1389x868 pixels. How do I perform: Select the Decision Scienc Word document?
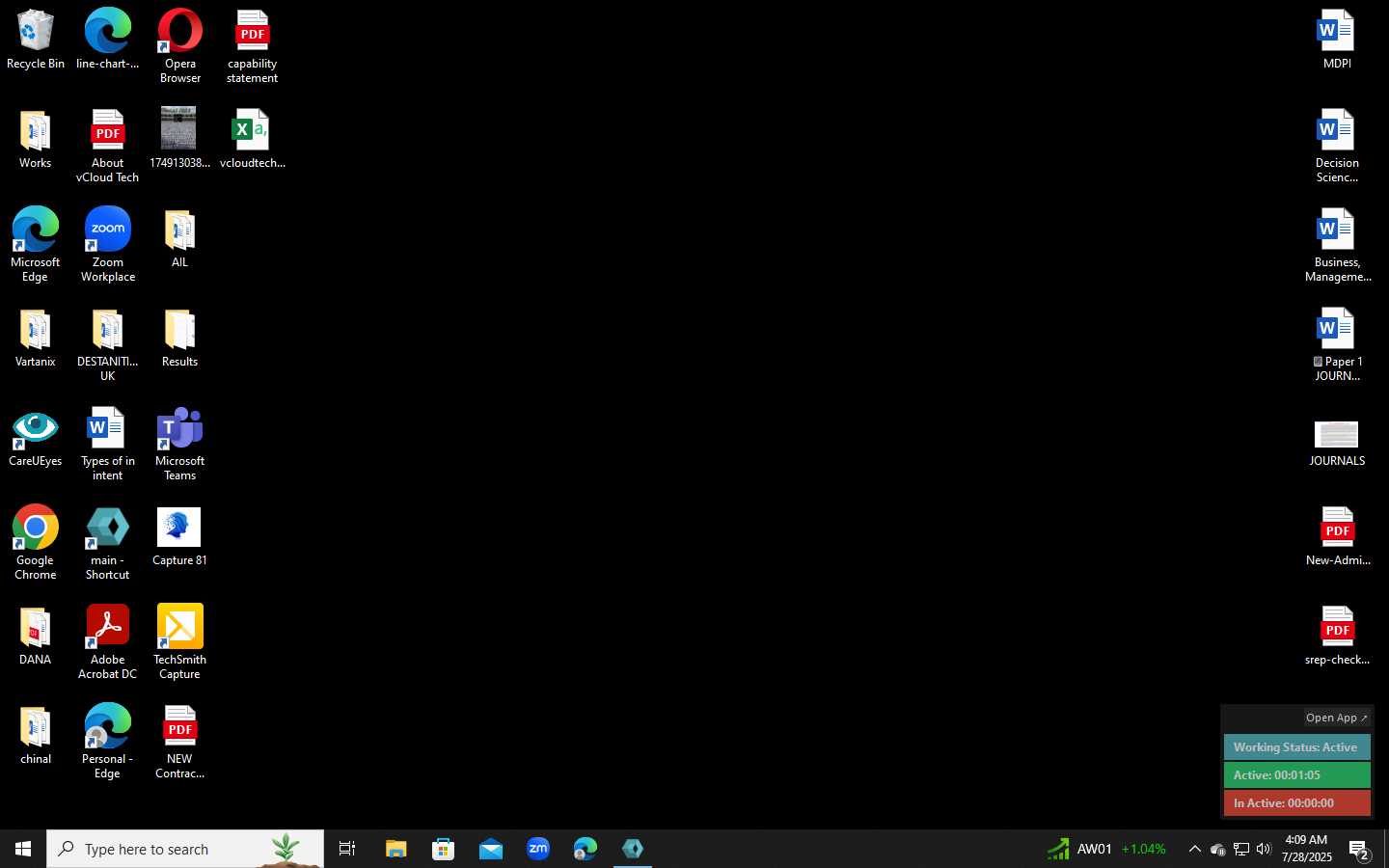(1337, 146)
